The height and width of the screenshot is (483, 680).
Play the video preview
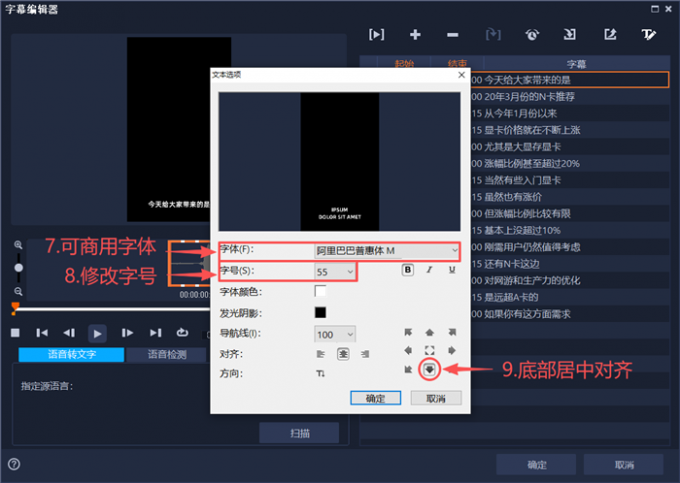click(97, 333)
